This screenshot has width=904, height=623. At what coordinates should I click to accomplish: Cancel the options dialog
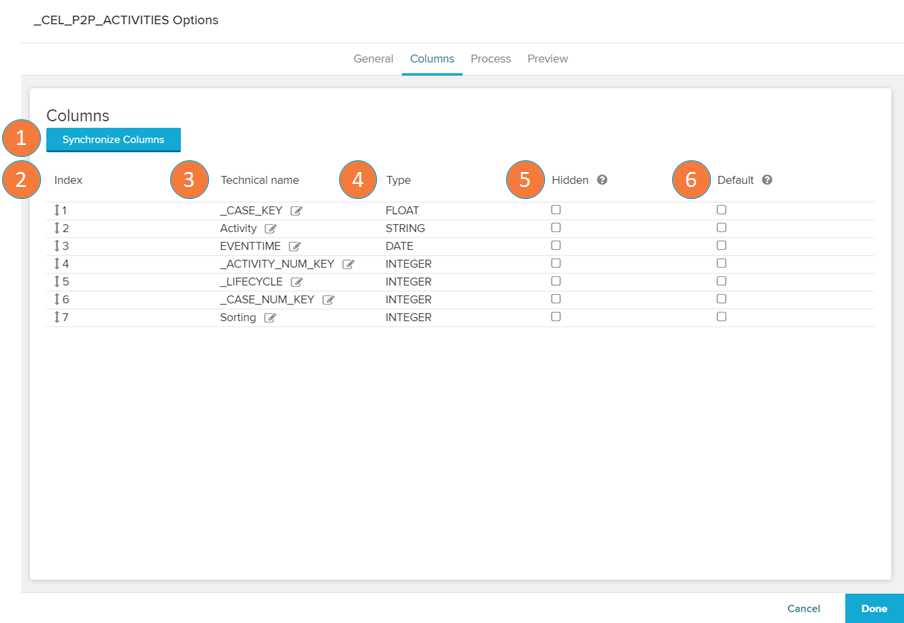click(803, 608)
